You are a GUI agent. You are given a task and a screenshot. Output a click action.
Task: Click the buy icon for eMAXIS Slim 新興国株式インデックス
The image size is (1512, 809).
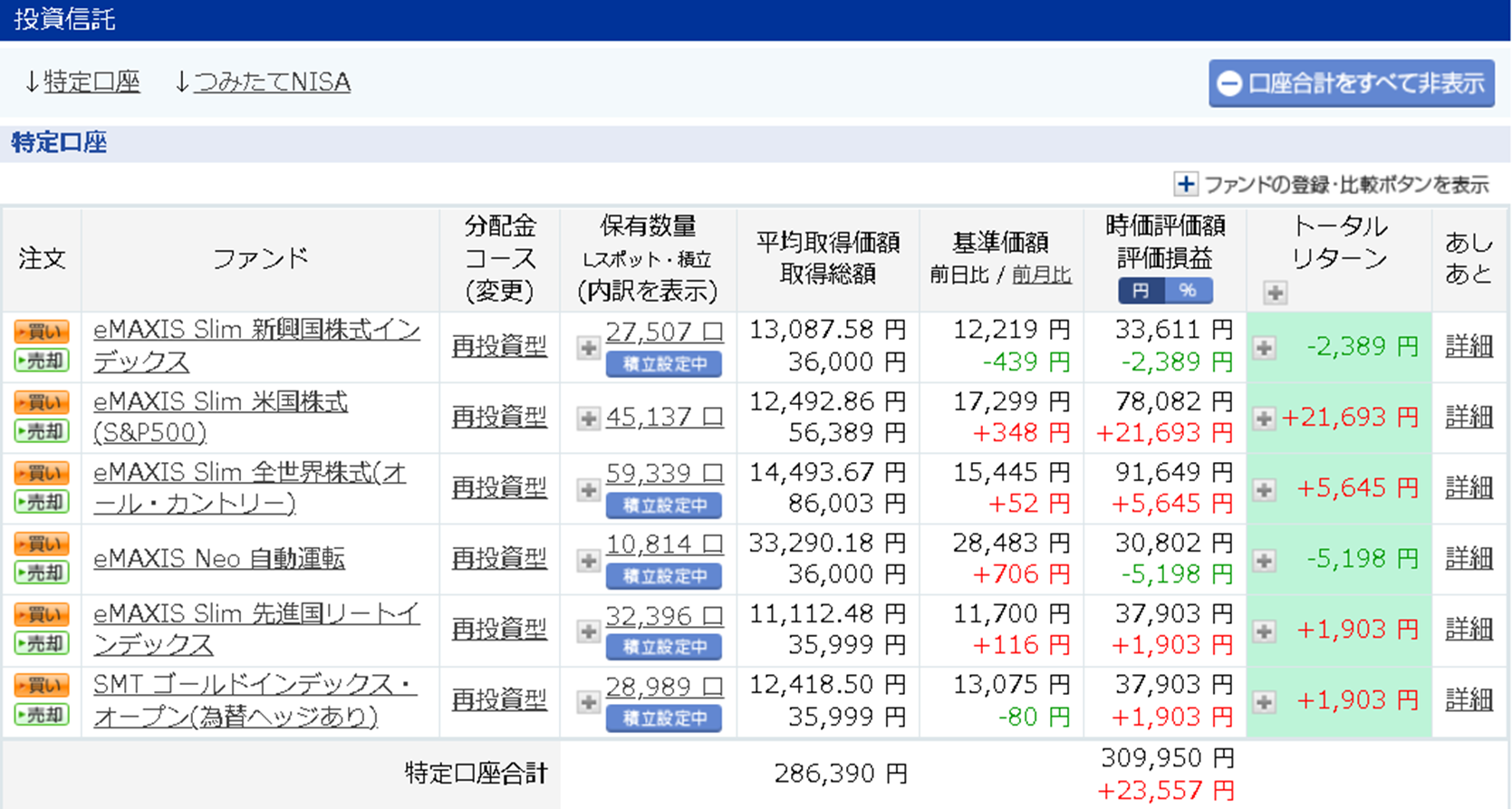point(42,332)
